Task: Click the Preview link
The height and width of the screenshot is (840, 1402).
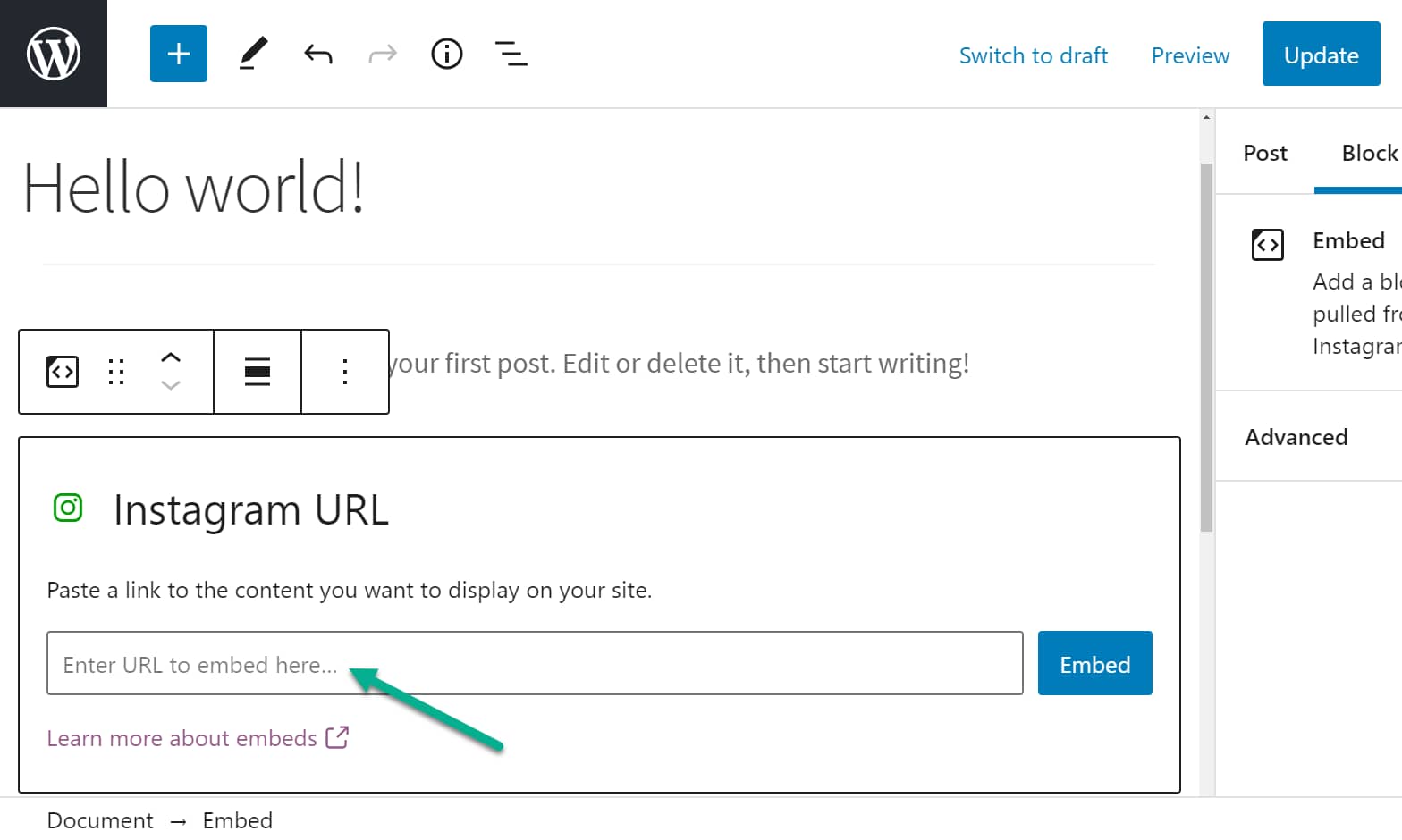Action: [1190, 55]
